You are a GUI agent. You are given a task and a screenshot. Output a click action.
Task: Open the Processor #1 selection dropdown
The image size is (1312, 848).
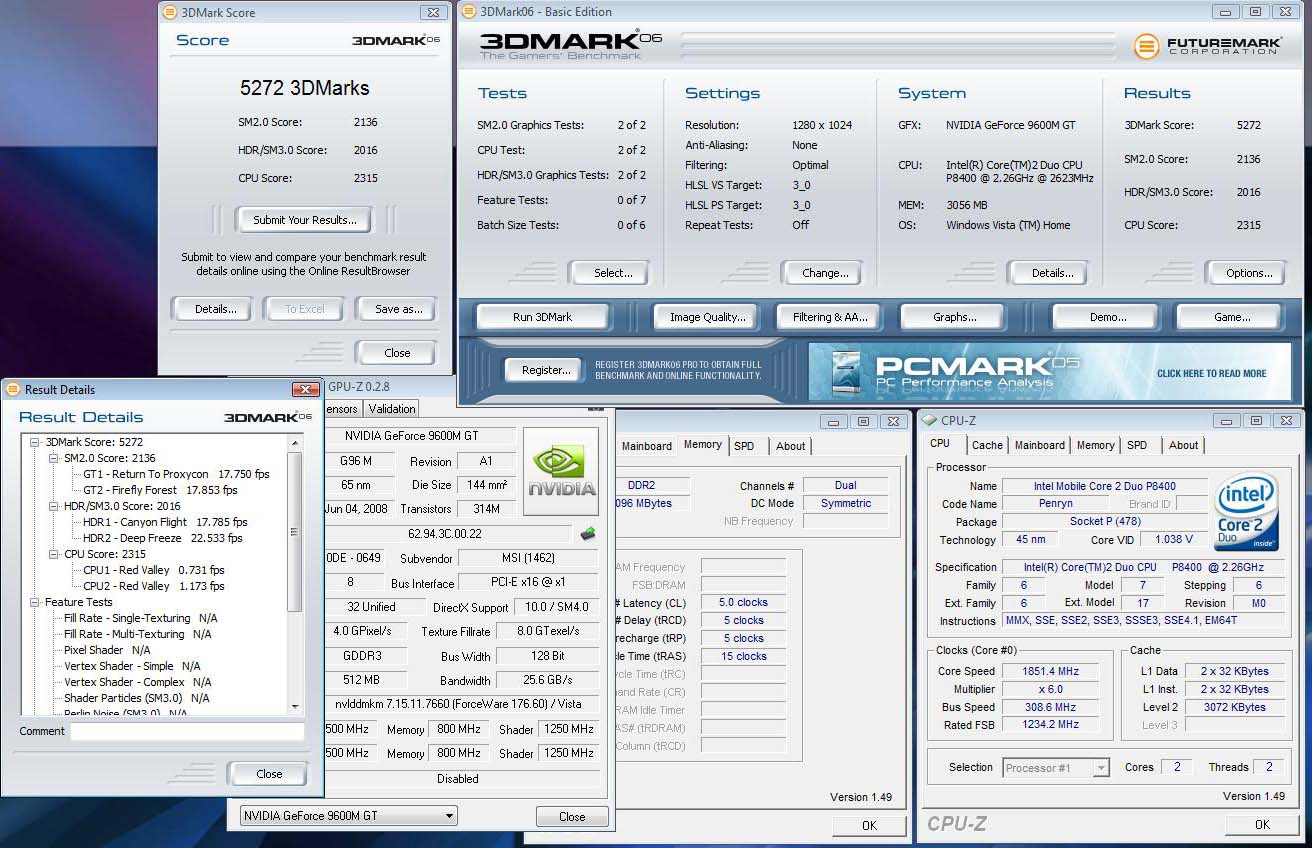point(1056,768)
